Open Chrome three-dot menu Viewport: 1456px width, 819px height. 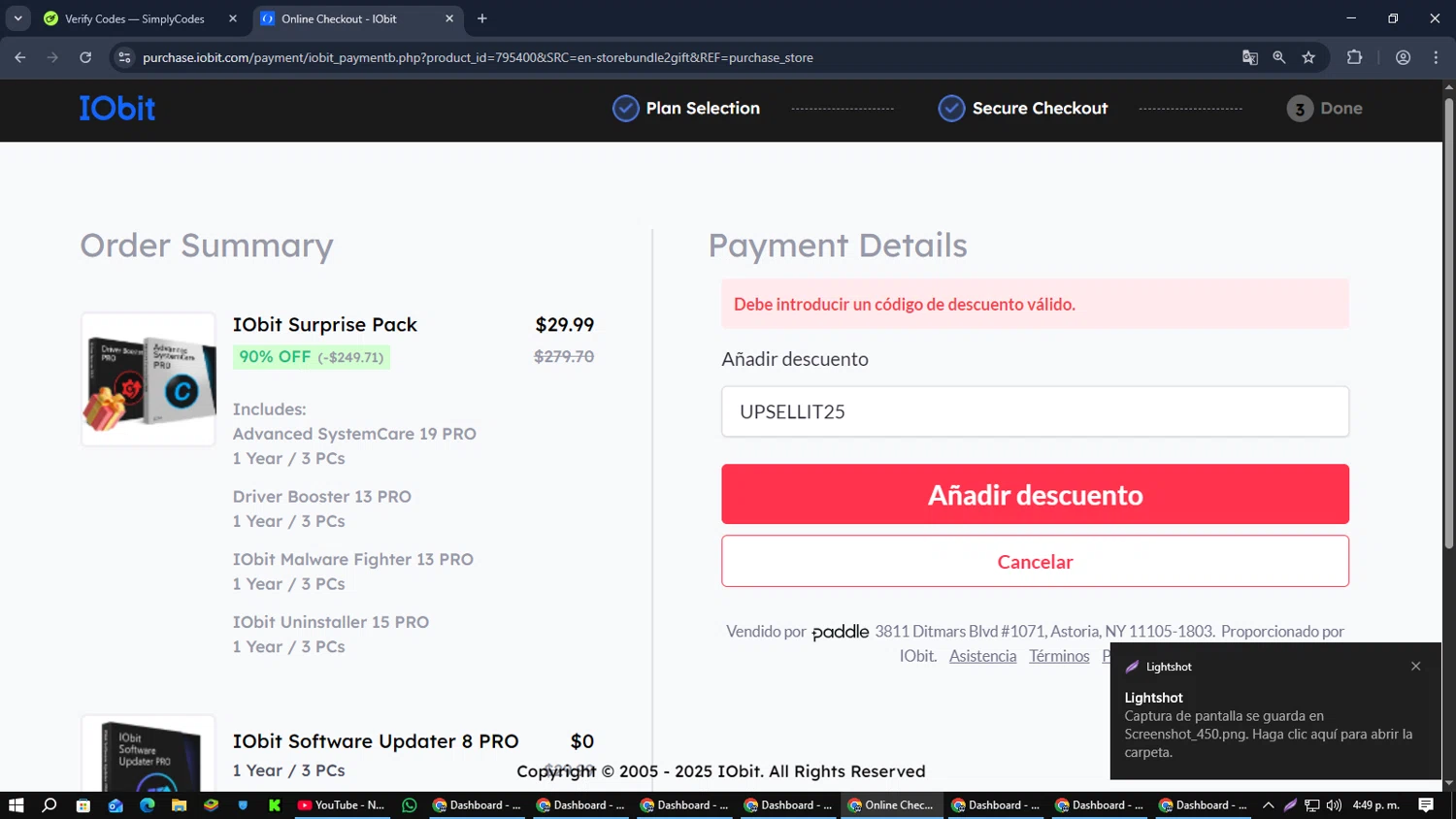(1436, 57)
